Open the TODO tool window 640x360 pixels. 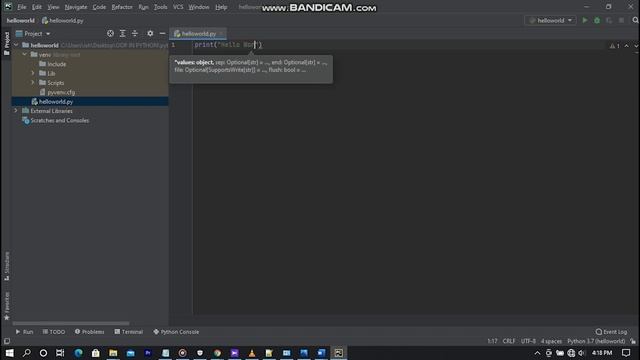54,332
